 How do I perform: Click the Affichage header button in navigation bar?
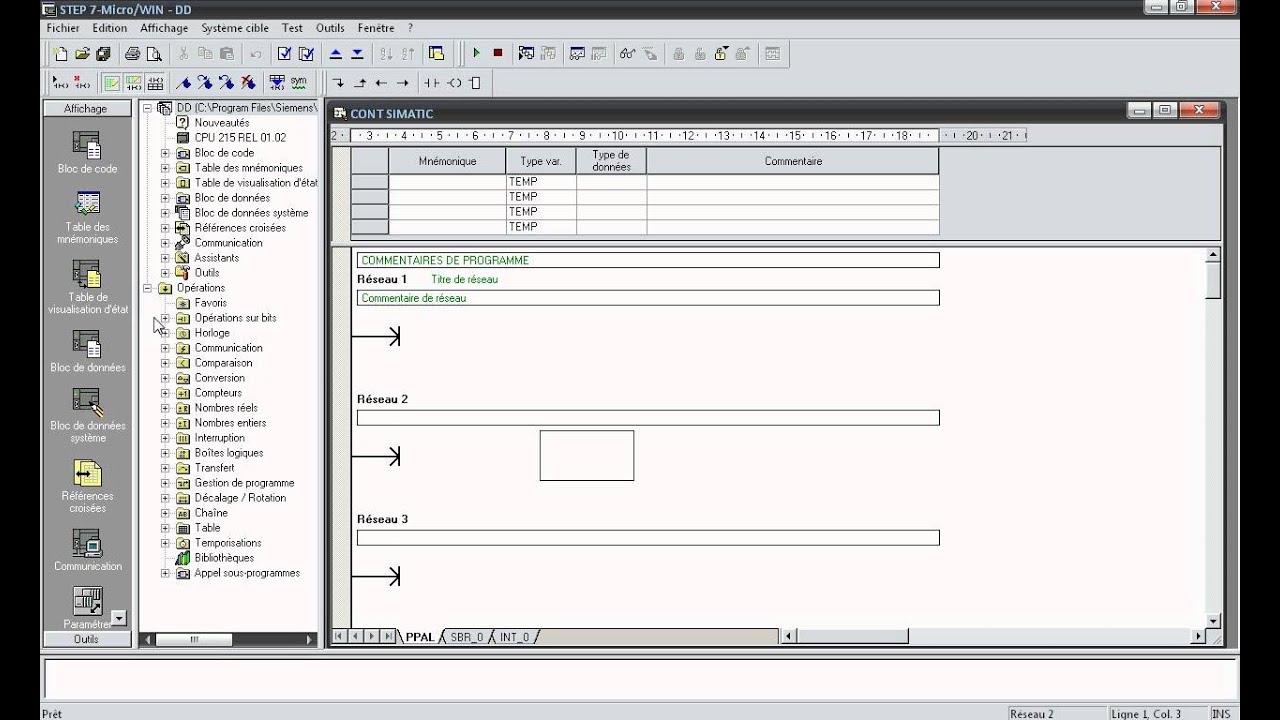point(86,108)
